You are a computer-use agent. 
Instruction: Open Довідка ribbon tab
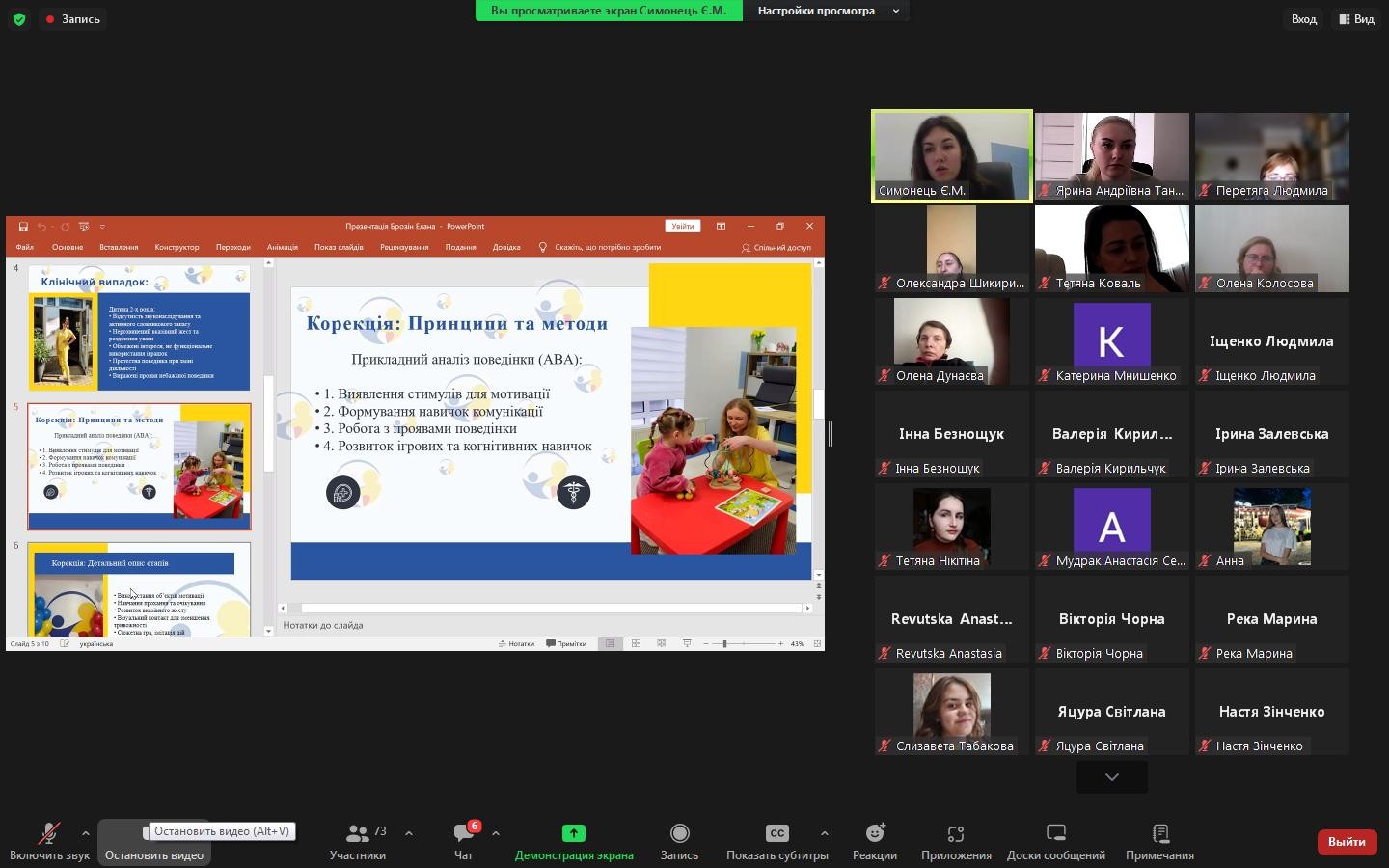pyautogui.click(x=506, y=247)
